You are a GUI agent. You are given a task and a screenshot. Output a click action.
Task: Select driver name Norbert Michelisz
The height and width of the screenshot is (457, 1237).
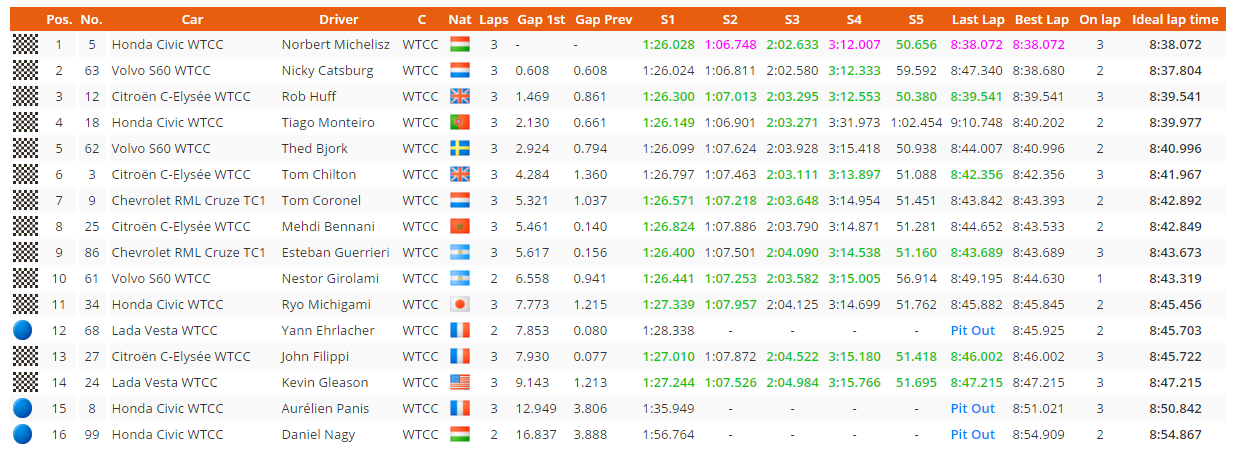(x=335, y=45)
